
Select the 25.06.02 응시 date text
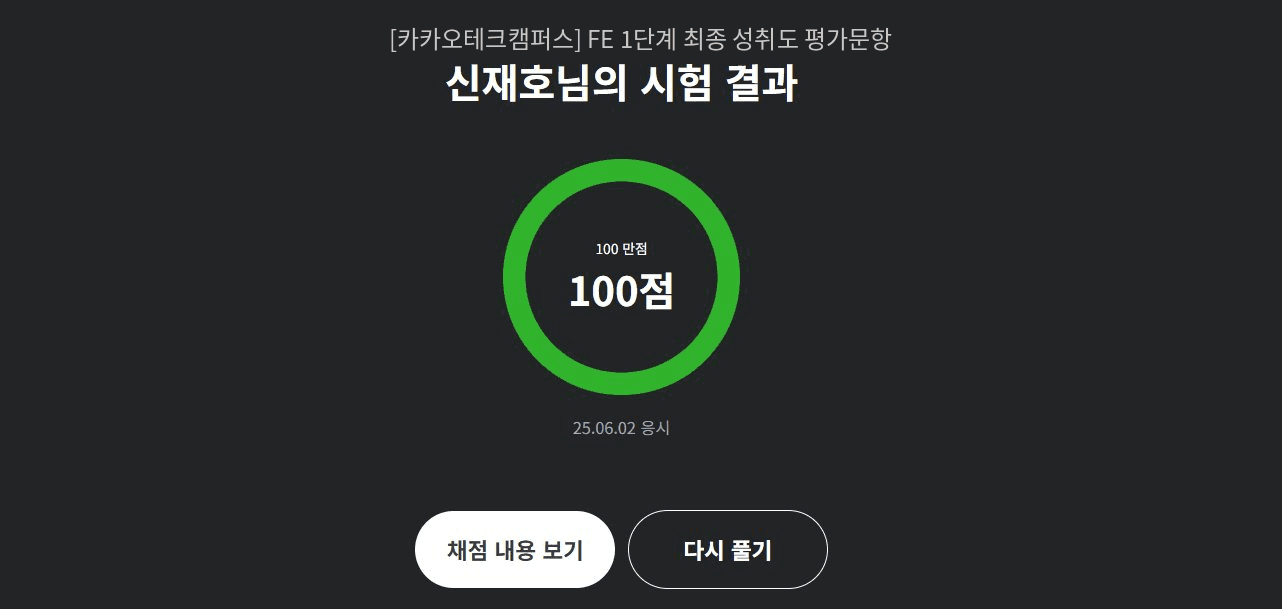coord(621,428)
